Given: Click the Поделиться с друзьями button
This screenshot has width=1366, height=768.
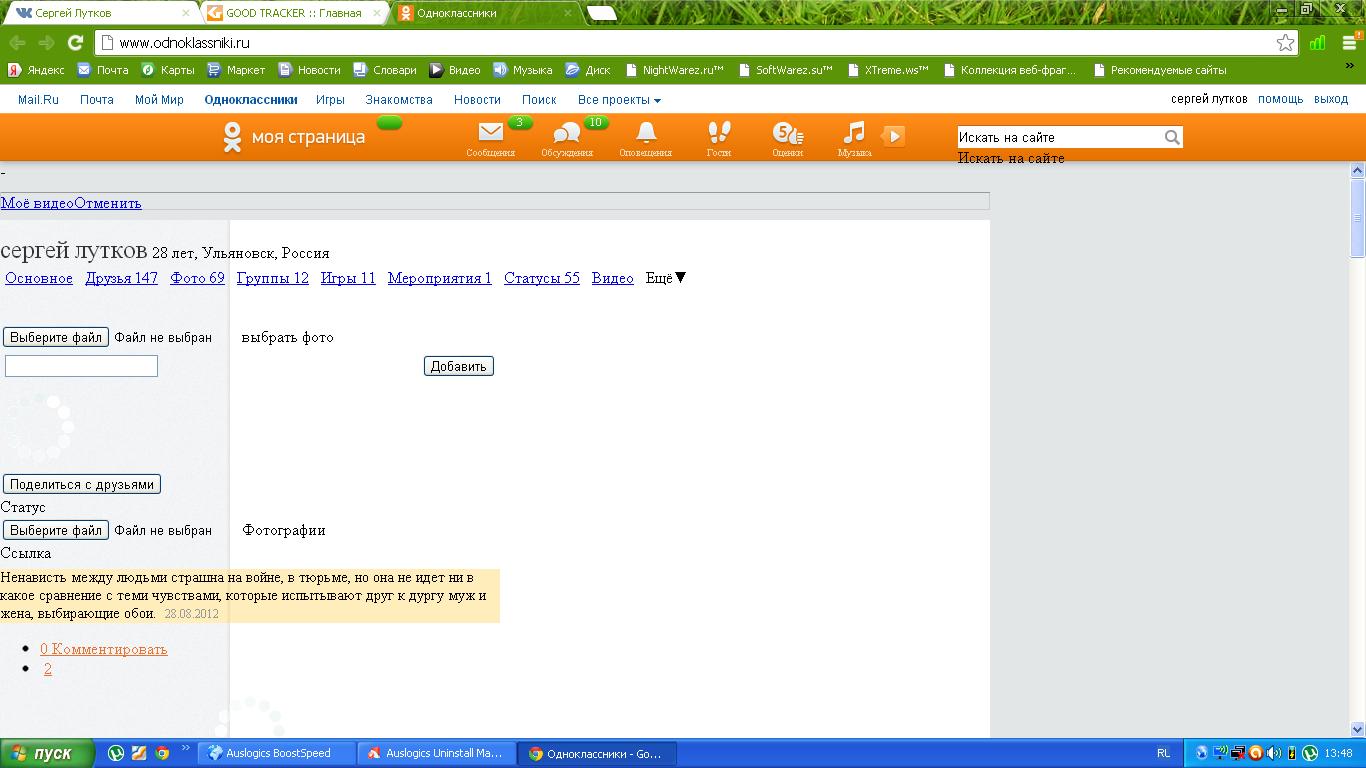Looking at the screenshot, I should tap(82, 484).
